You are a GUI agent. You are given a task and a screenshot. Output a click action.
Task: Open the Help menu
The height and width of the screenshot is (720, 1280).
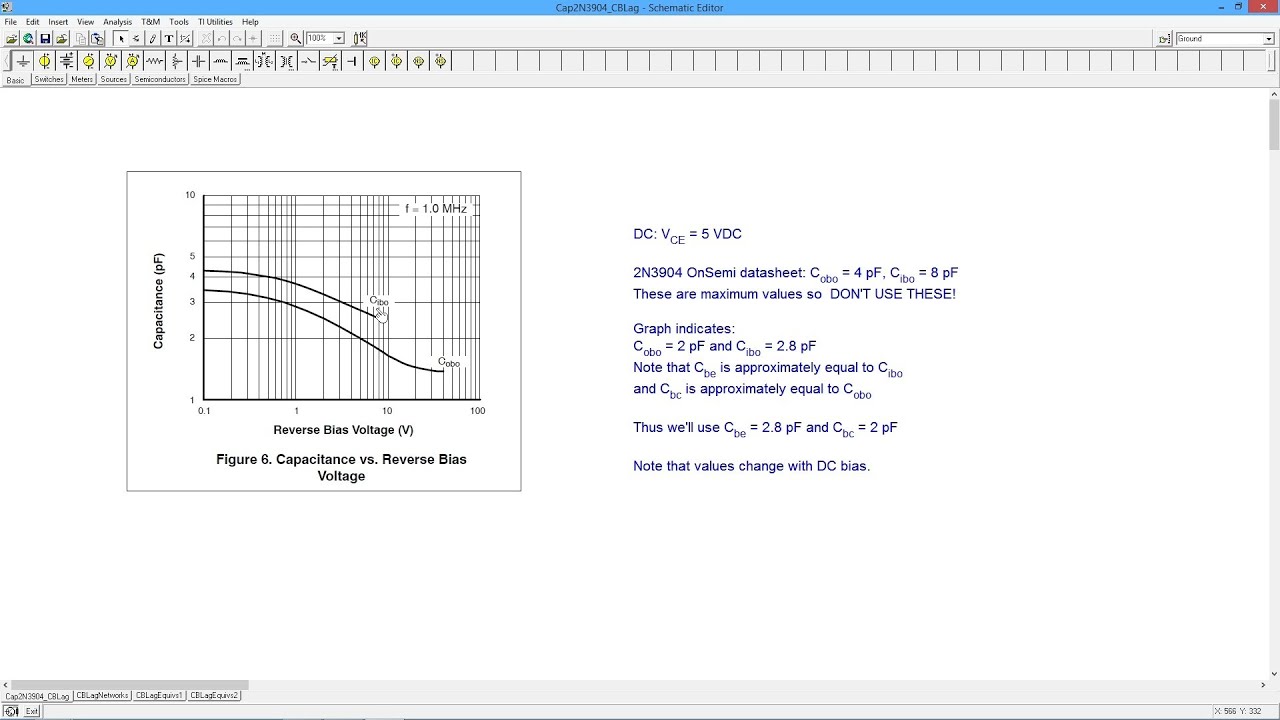click(x=250, y=22)
